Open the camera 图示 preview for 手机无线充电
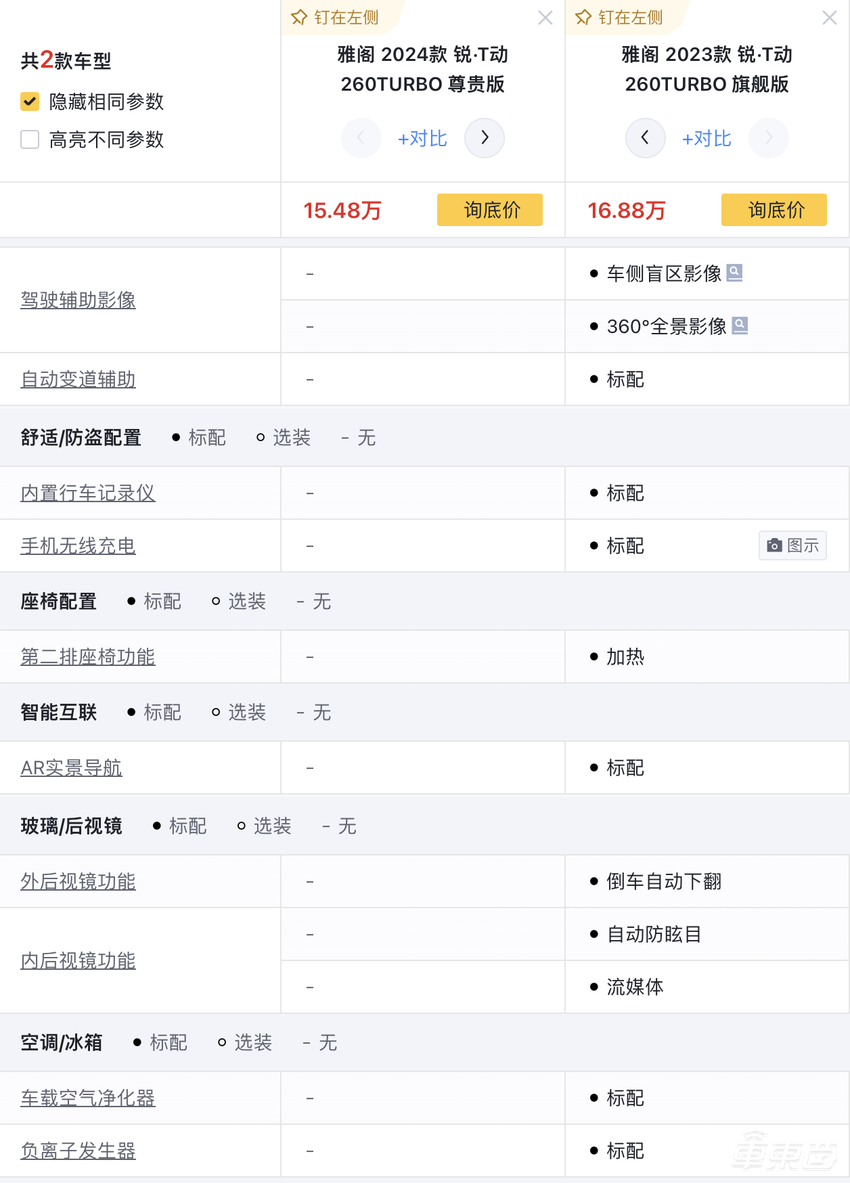Viewport: 850px width, 1183px height. (792, 545)
